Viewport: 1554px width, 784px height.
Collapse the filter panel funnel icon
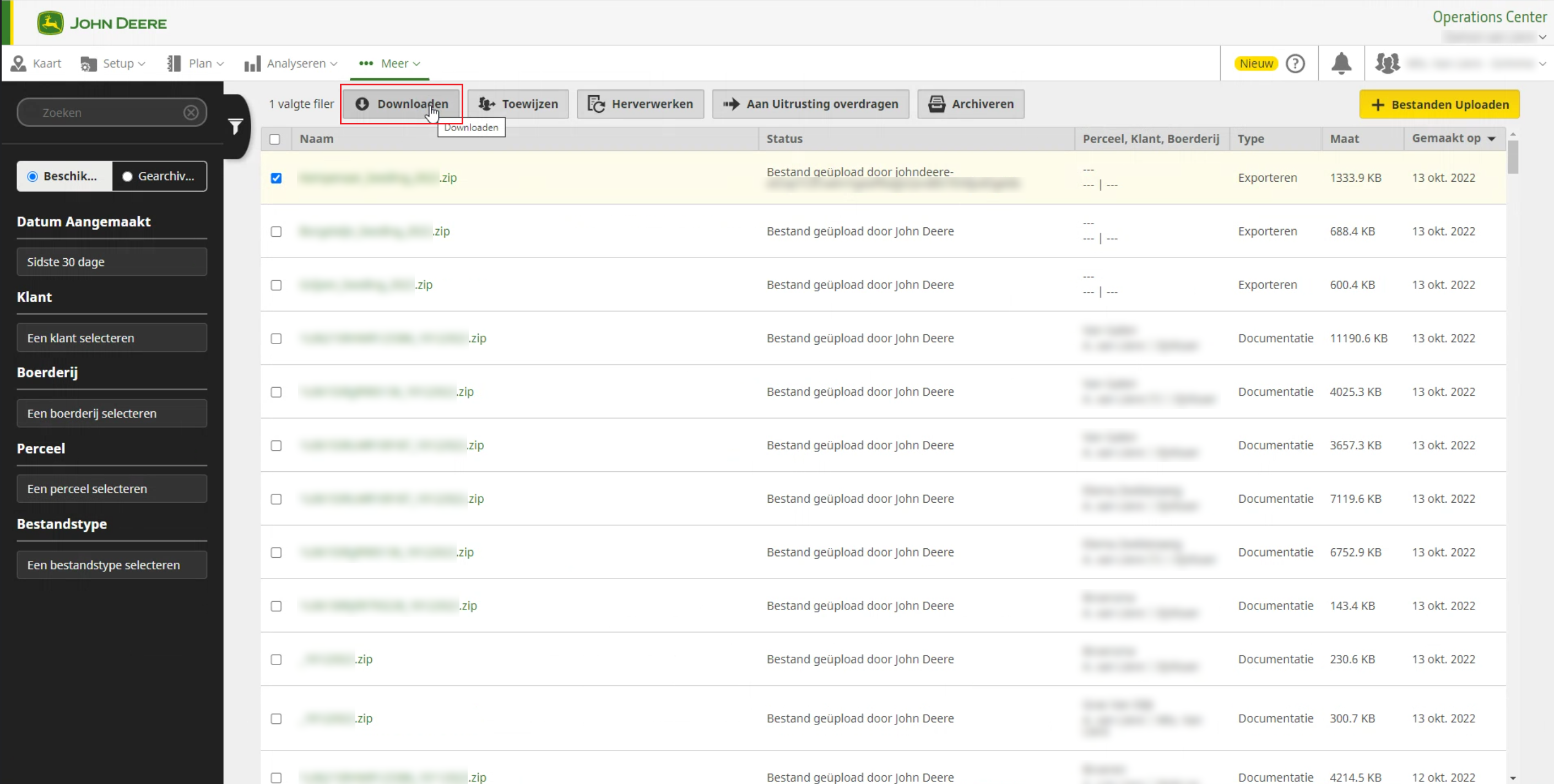(235, 126)
